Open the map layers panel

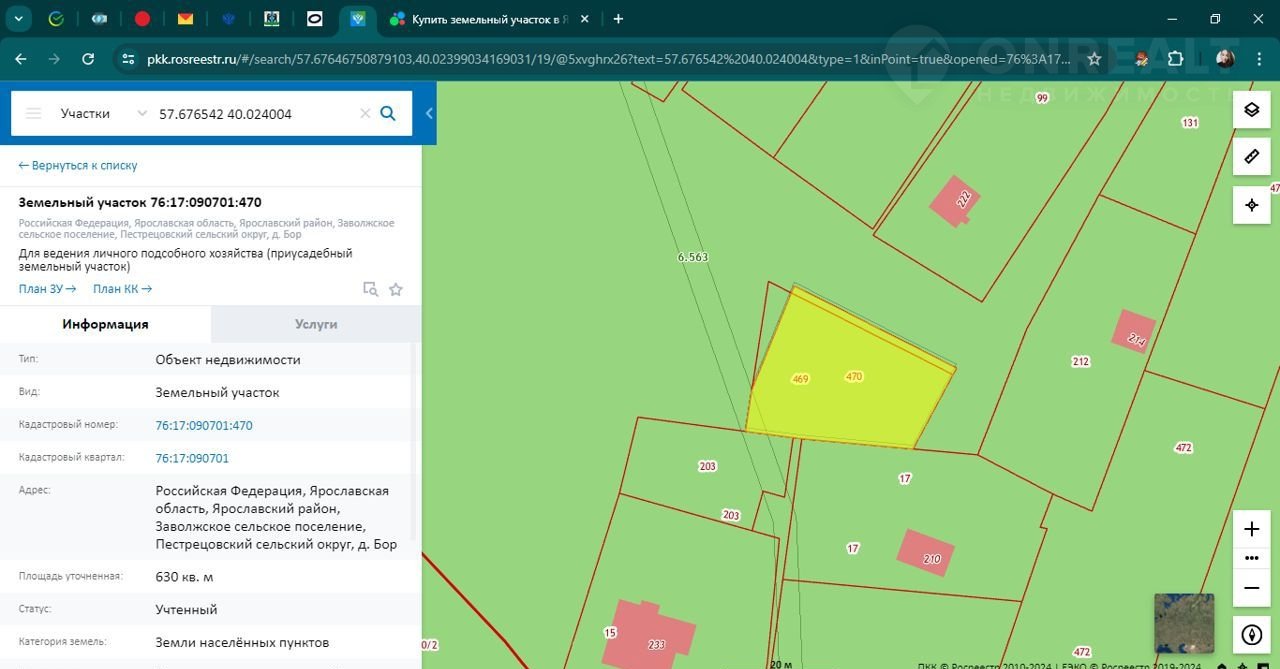point(1251,110)
